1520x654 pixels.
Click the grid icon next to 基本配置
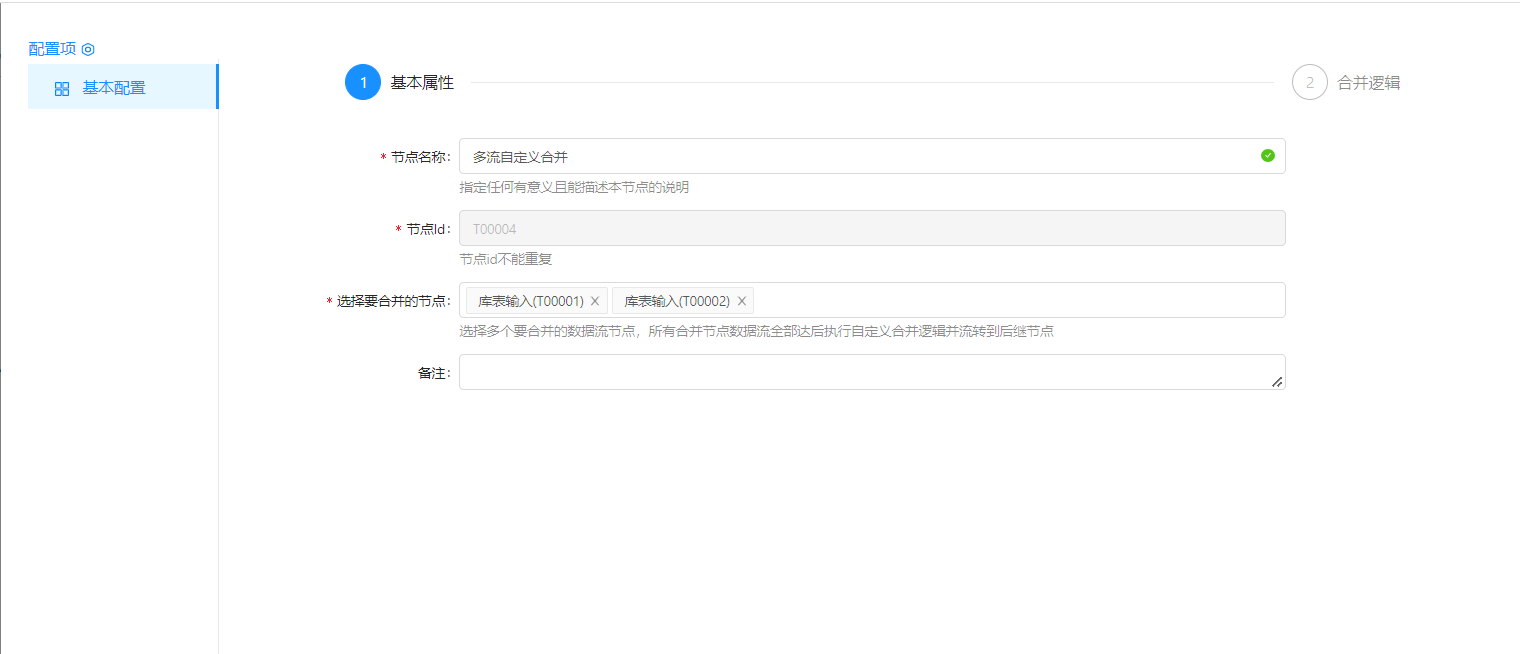point(62,88)
